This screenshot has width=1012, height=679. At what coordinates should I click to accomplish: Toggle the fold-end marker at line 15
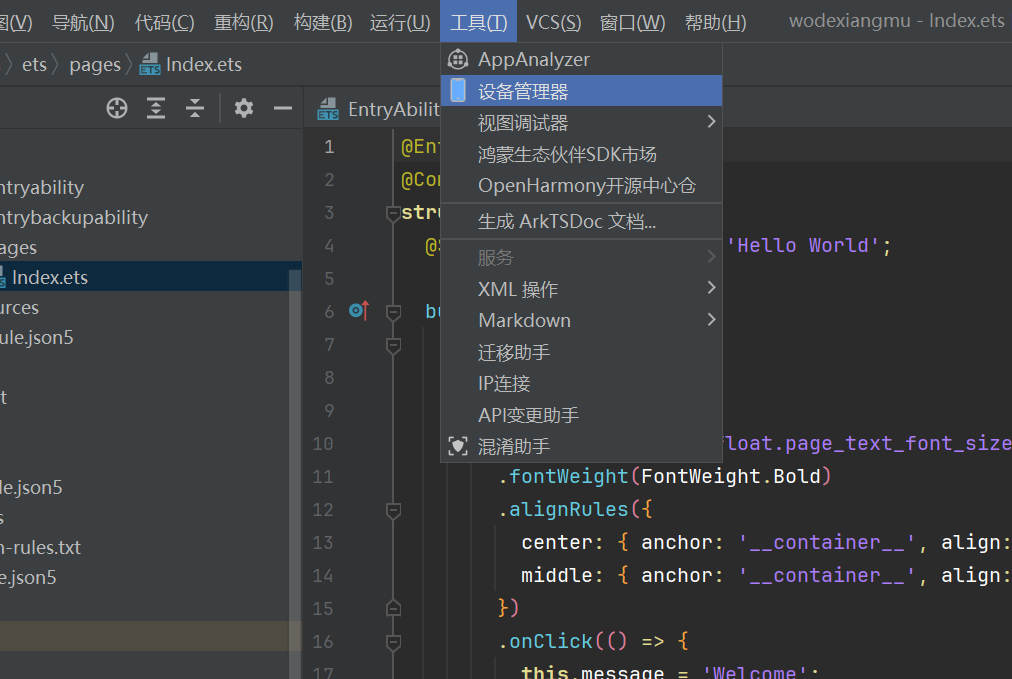[392, 608]
